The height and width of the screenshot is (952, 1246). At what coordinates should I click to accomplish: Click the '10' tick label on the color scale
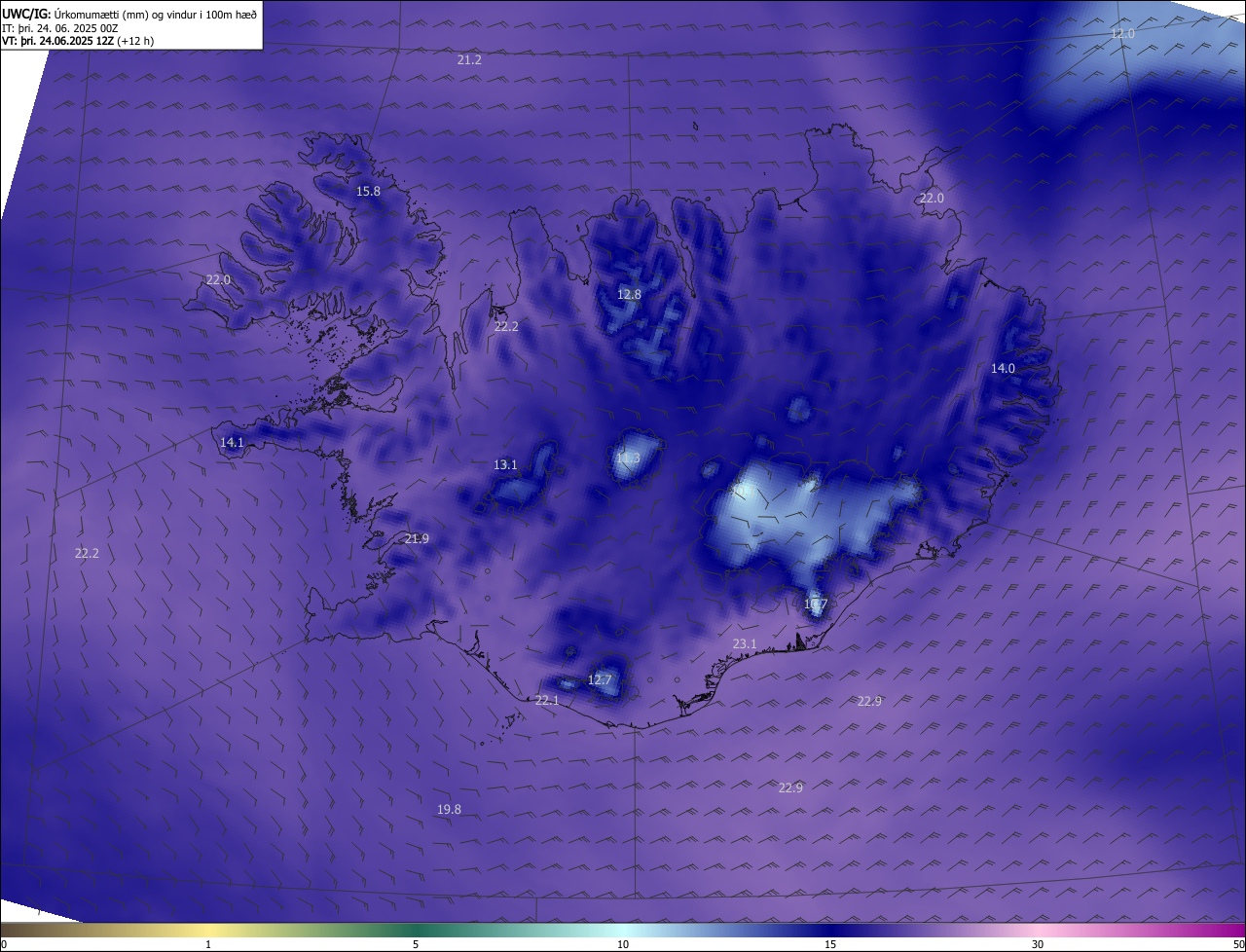(x=623, y=945)
